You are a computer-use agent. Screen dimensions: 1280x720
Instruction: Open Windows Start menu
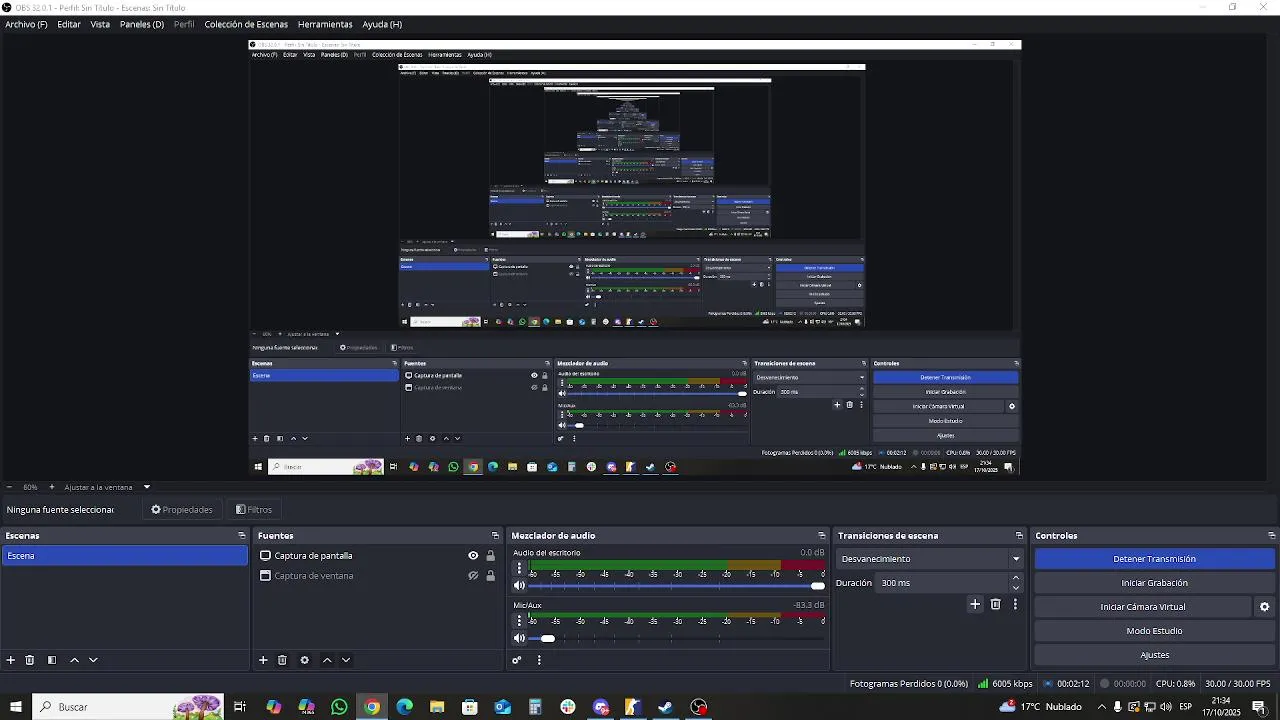click(x=15, y=707)
